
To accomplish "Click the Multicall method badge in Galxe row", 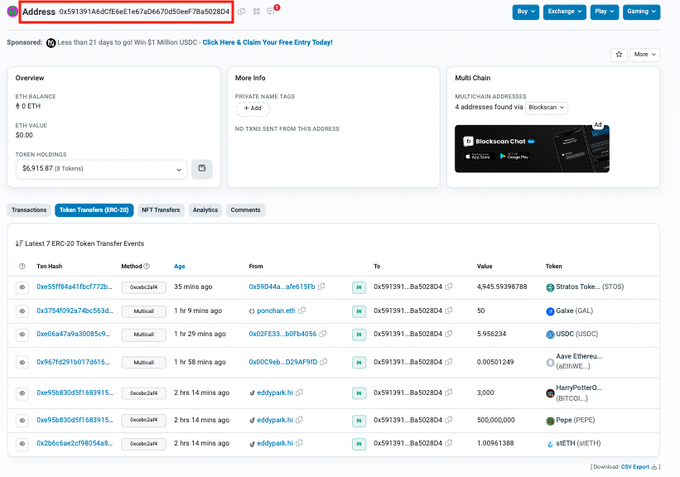I will point(144,311).
